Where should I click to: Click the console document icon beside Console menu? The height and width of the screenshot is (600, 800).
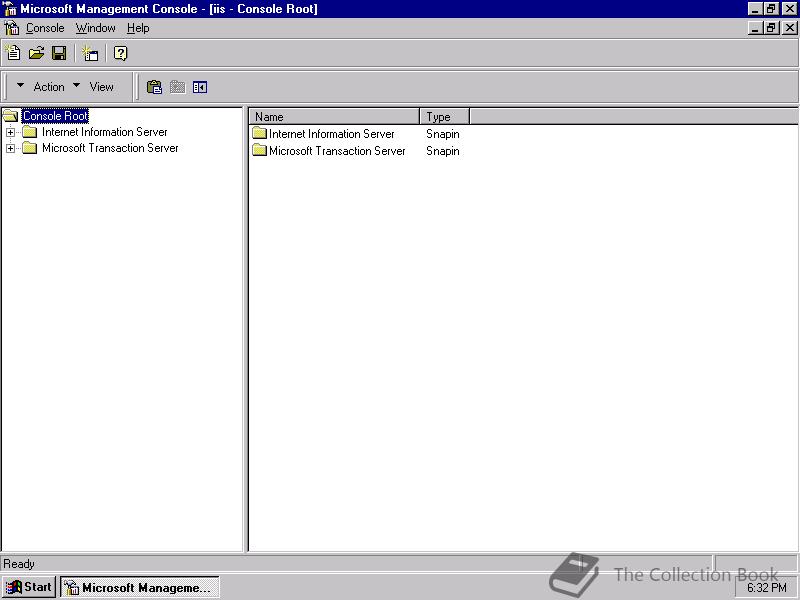(11, 28)
